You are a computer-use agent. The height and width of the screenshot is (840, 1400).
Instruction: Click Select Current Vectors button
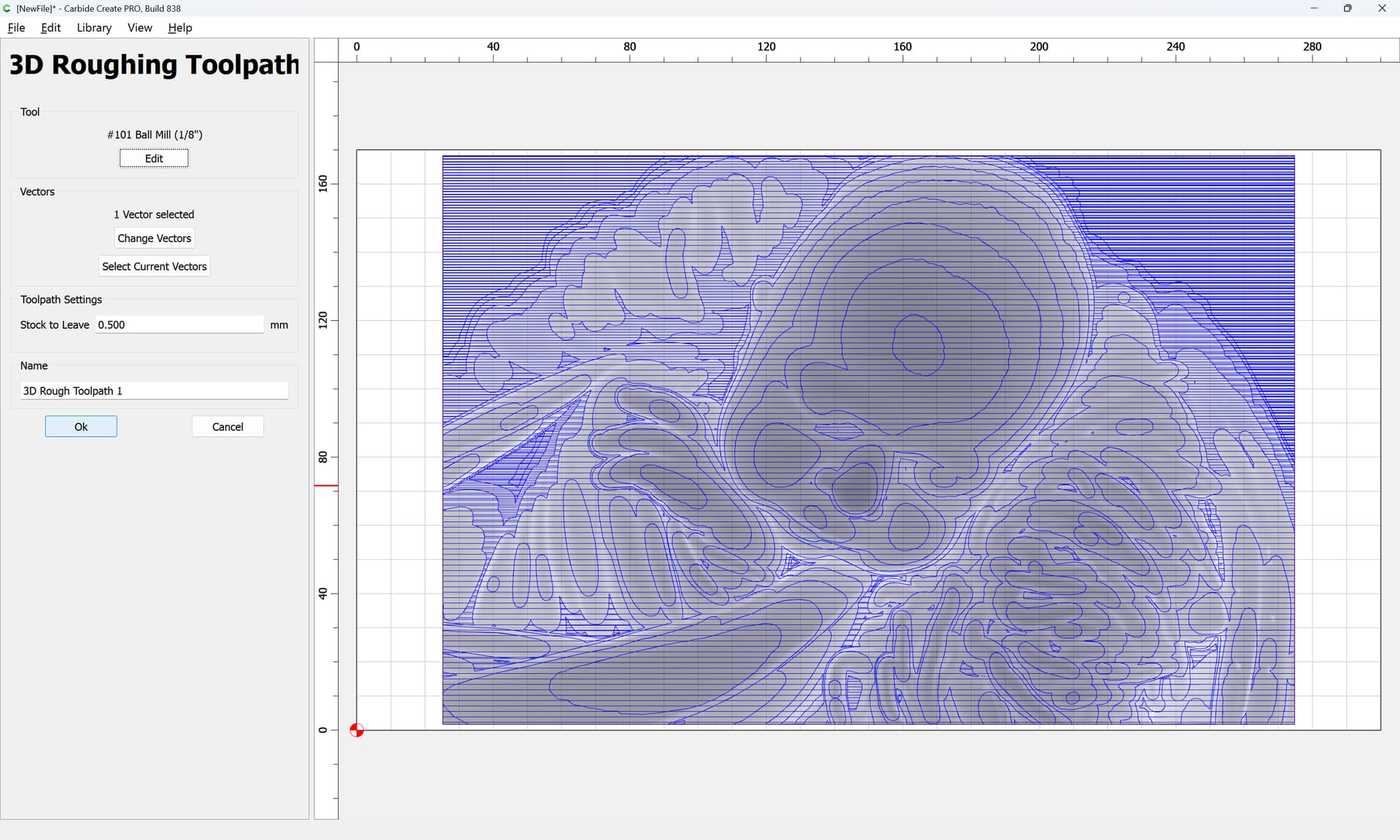pos(154,266)
